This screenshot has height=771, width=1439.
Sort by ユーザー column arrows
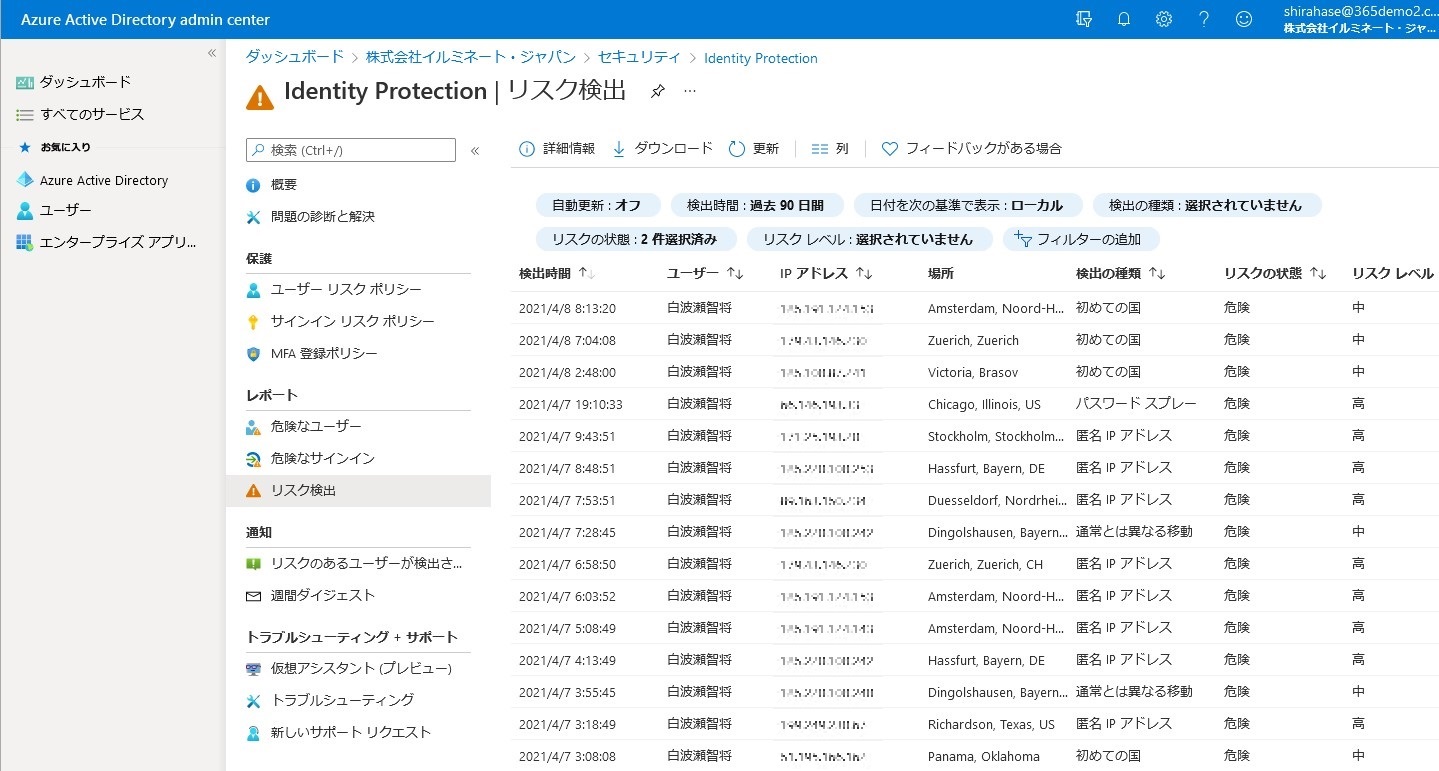tap(735, 273)
